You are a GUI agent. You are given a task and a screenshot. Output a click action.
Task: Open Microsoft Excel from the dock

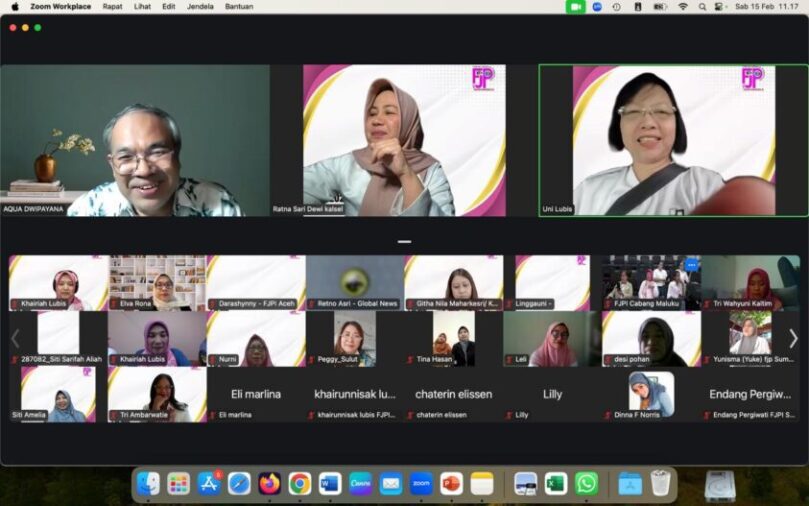[x=556, y=484]
